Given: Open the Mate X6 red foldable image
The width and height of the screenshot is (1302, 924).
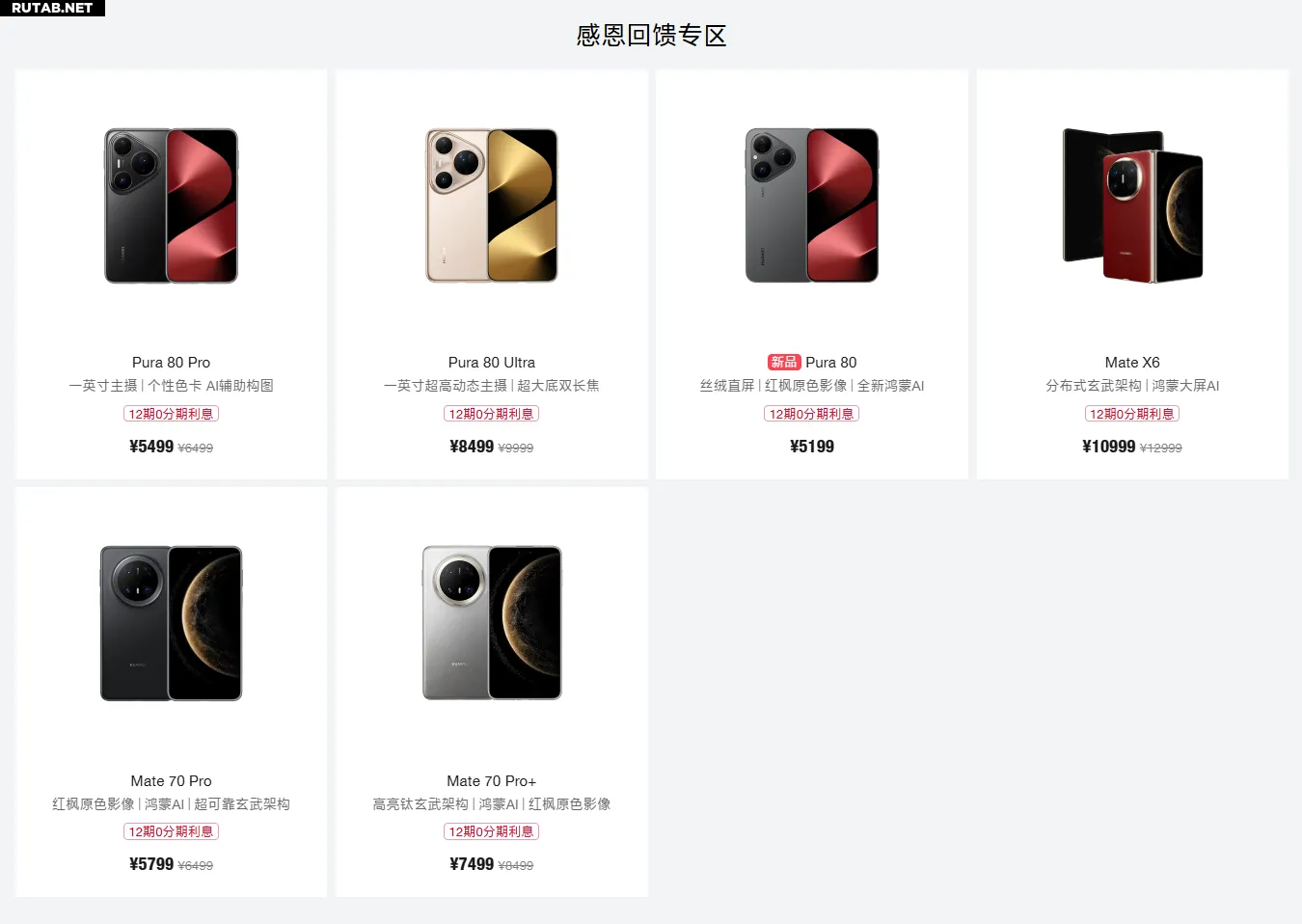Looking at the screenshot, I should [x=1132, y=205].
